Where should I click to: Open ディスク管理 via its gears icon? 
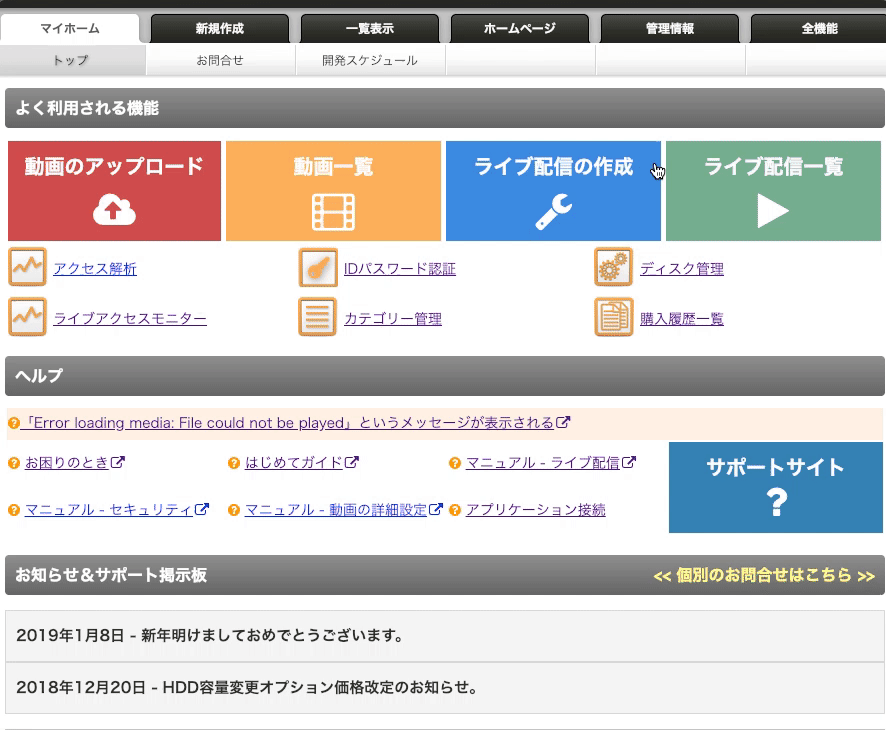pos(613,267)
